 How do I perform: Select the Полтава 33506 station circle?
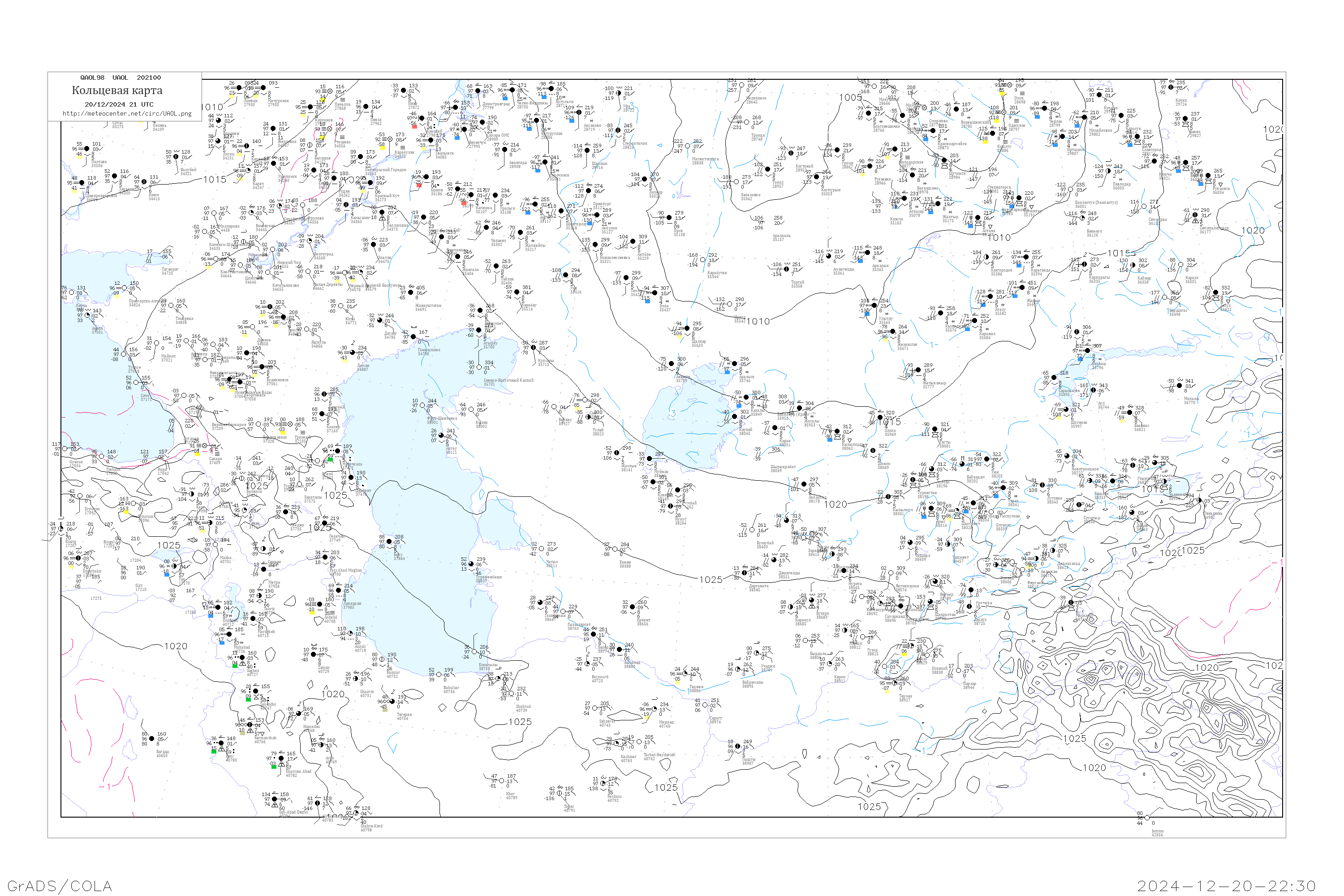click(x=87, y=149)
